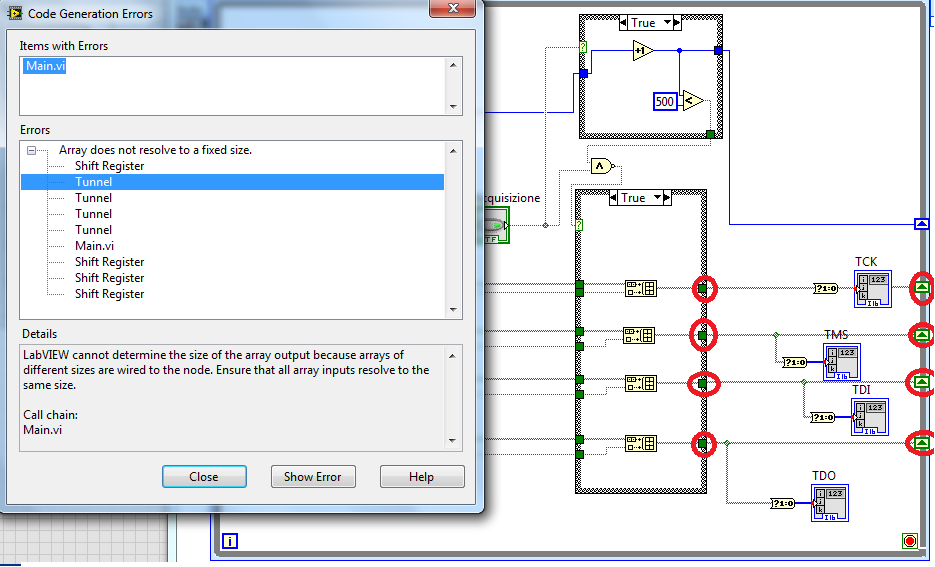Select the Less Than comparison node
The width and height of the screenshot is (935, 567).
692,100
